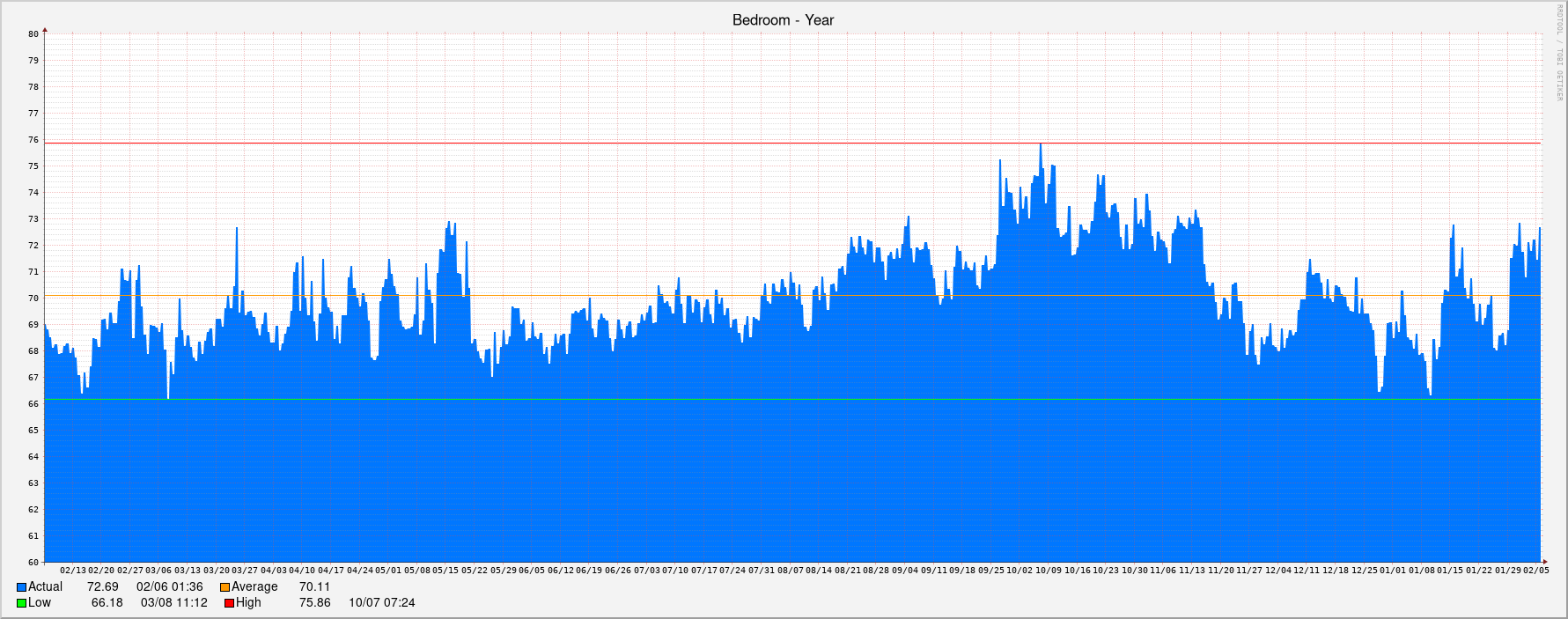Click the orange Average legend swatch
The height and width of the screenshot is (619, 1568).
225,587
